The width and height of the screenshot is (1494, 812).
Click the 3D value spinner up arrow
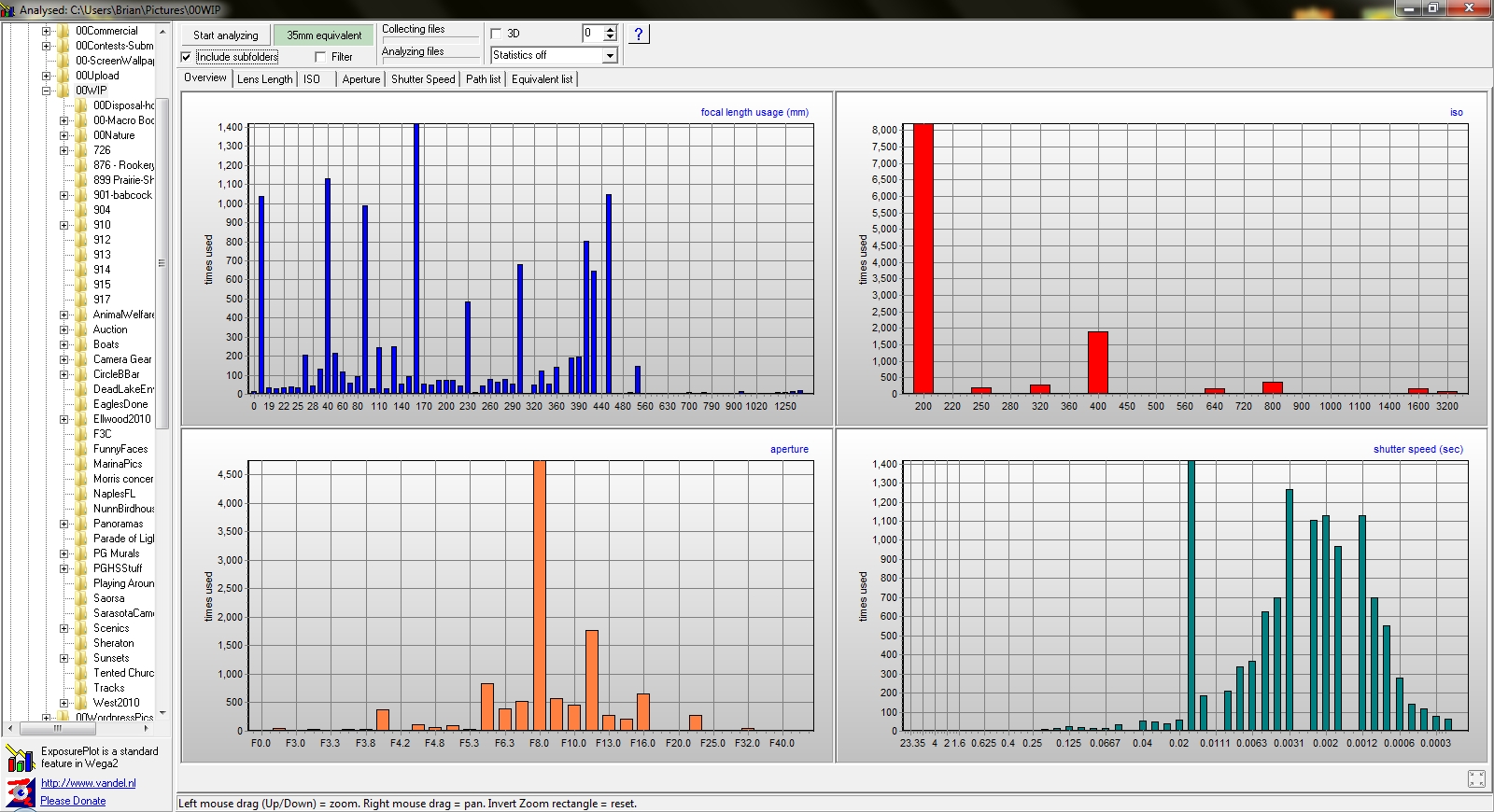(x=610, y=29)
